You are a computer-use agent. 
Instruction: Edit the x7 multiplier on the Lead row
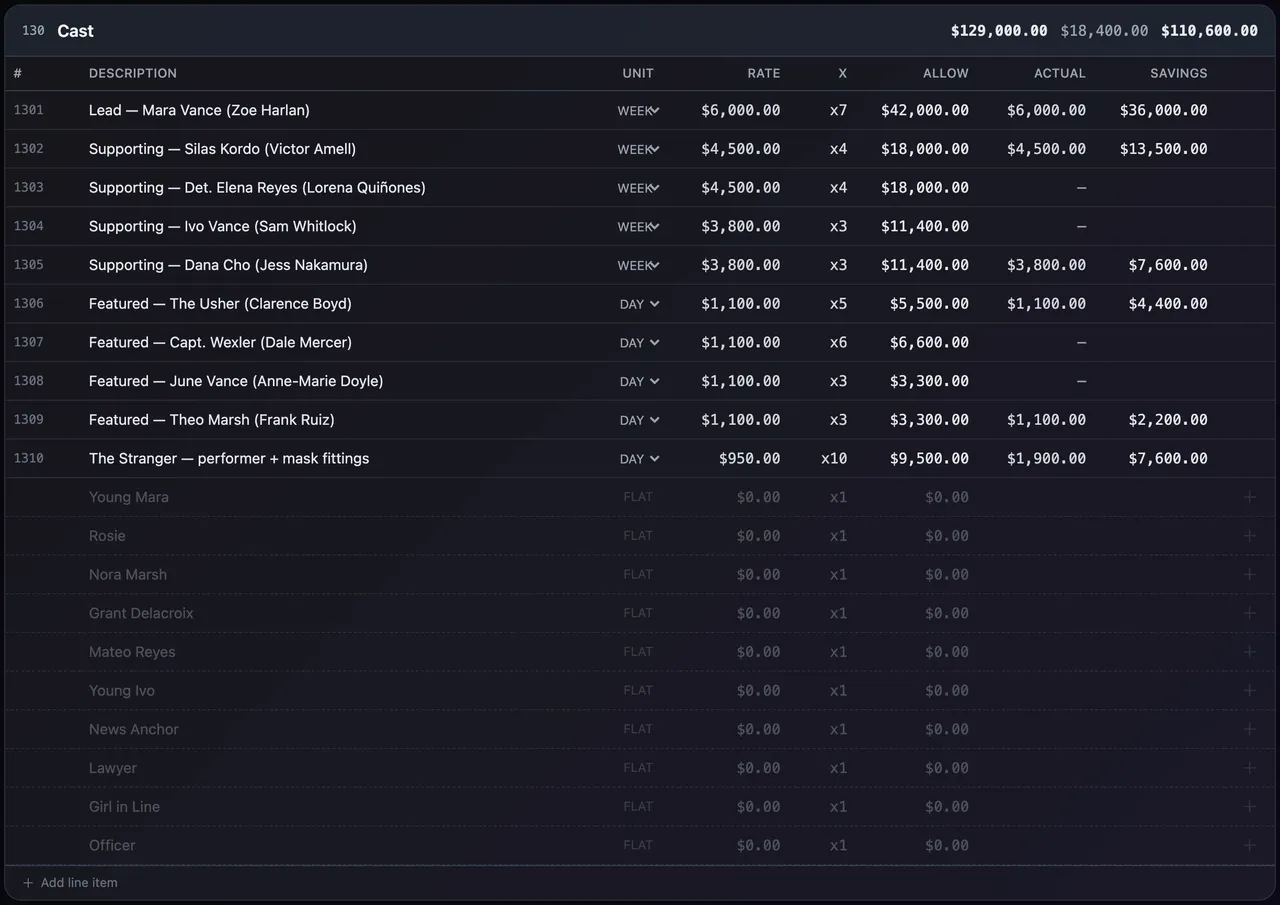838,110
